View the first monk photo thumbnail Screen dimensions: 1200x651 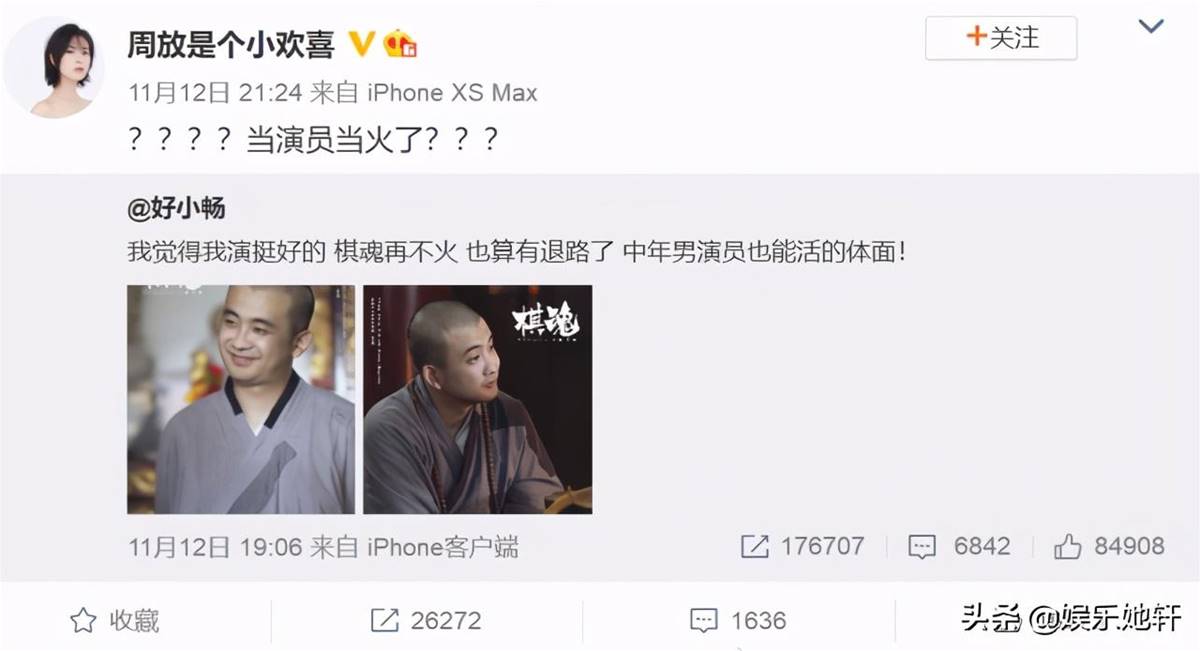[241, 399]
